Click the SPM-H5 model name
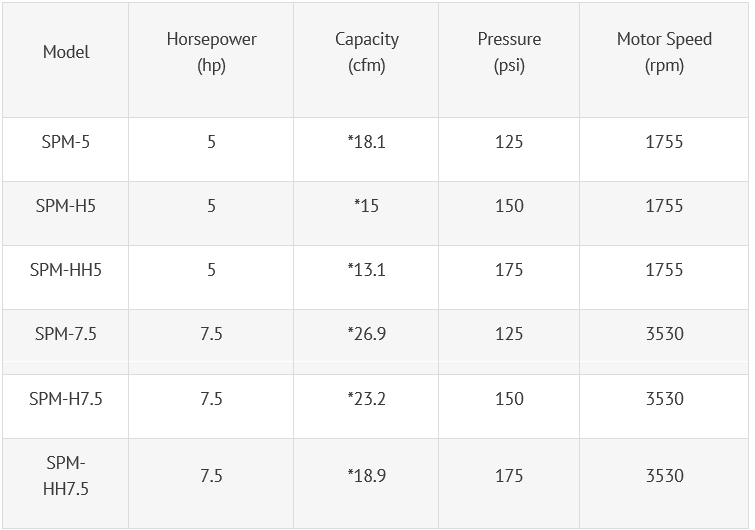The image size is (755, 530). pos(66,206)
